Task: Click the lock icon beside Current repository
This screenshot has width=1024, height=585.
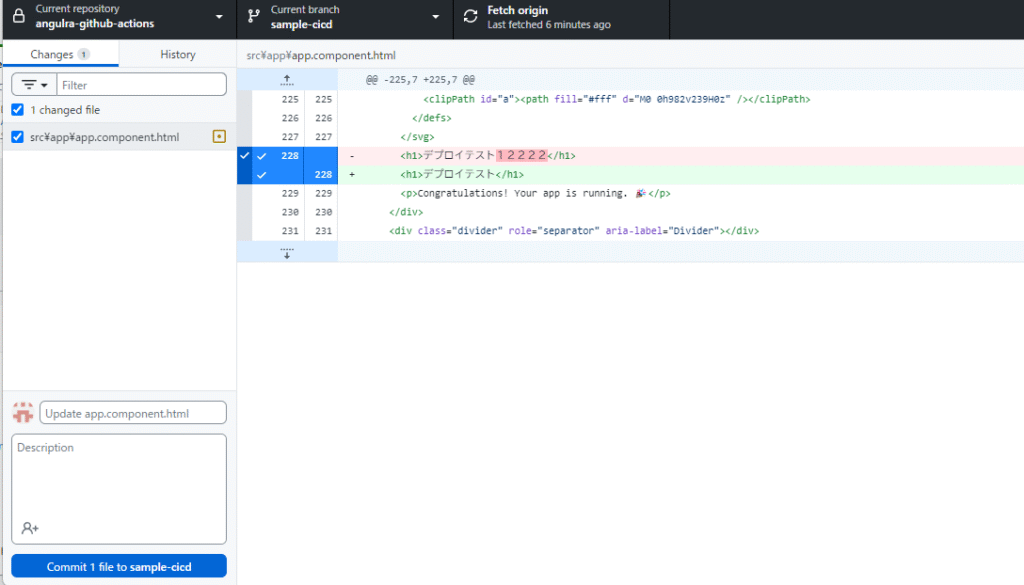Action: (18, 17)
